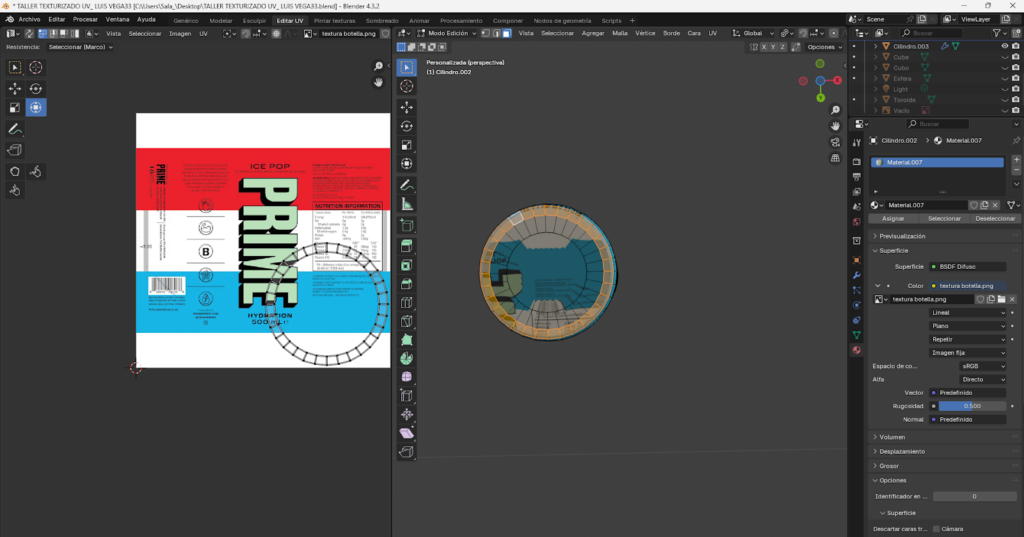The height and width of the screenshot is (537, 1024).
Task: Toggle viewport visibility of Esfera
Action: (1004, 78)
